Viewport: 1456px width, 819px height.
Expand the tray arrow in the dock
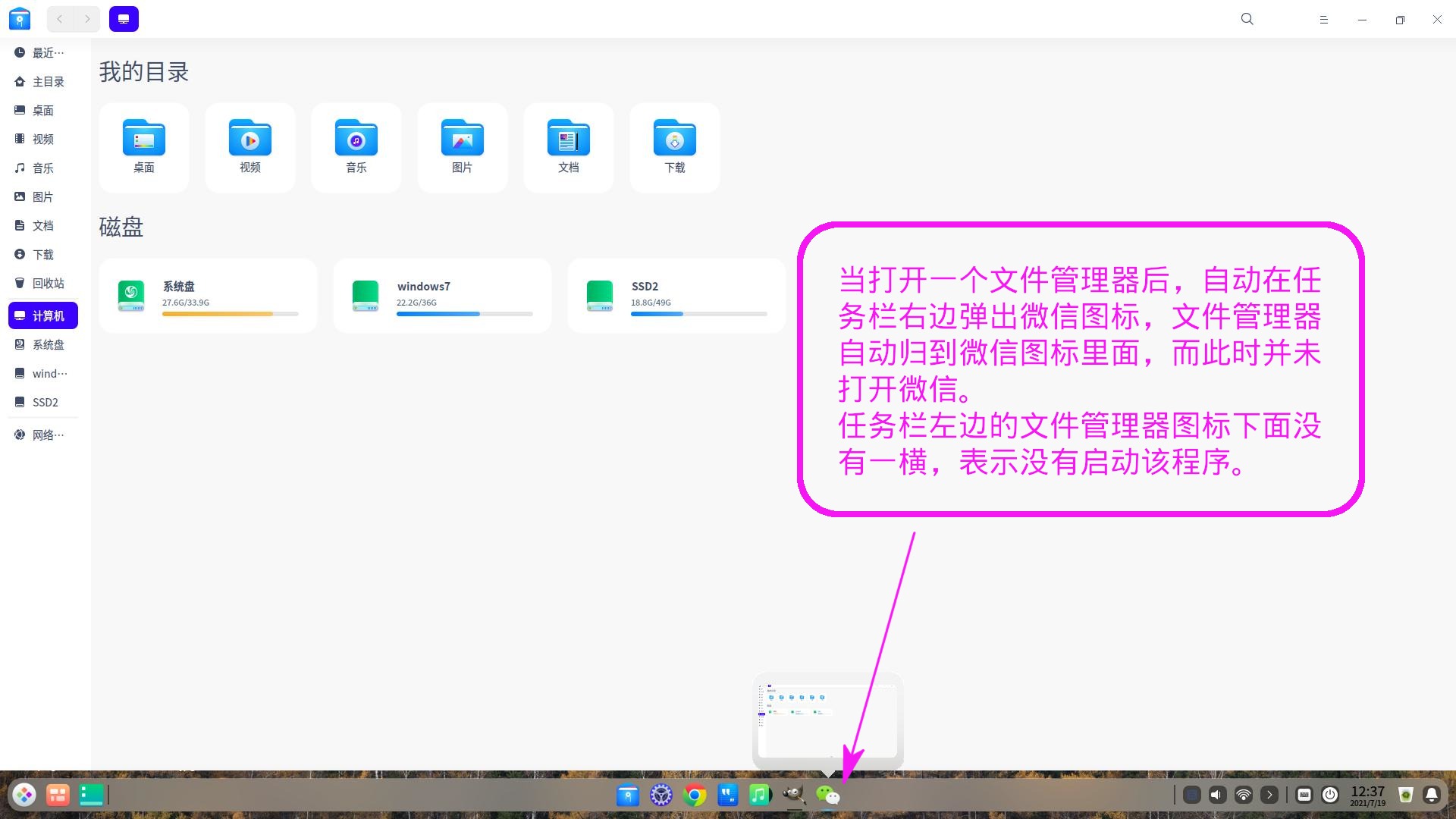pyautogui.click(x=1269, y=795)
